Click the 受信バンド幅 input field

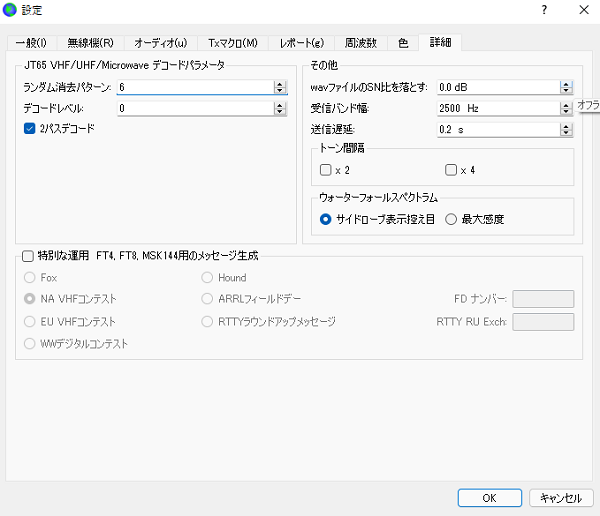pos(495,108)
